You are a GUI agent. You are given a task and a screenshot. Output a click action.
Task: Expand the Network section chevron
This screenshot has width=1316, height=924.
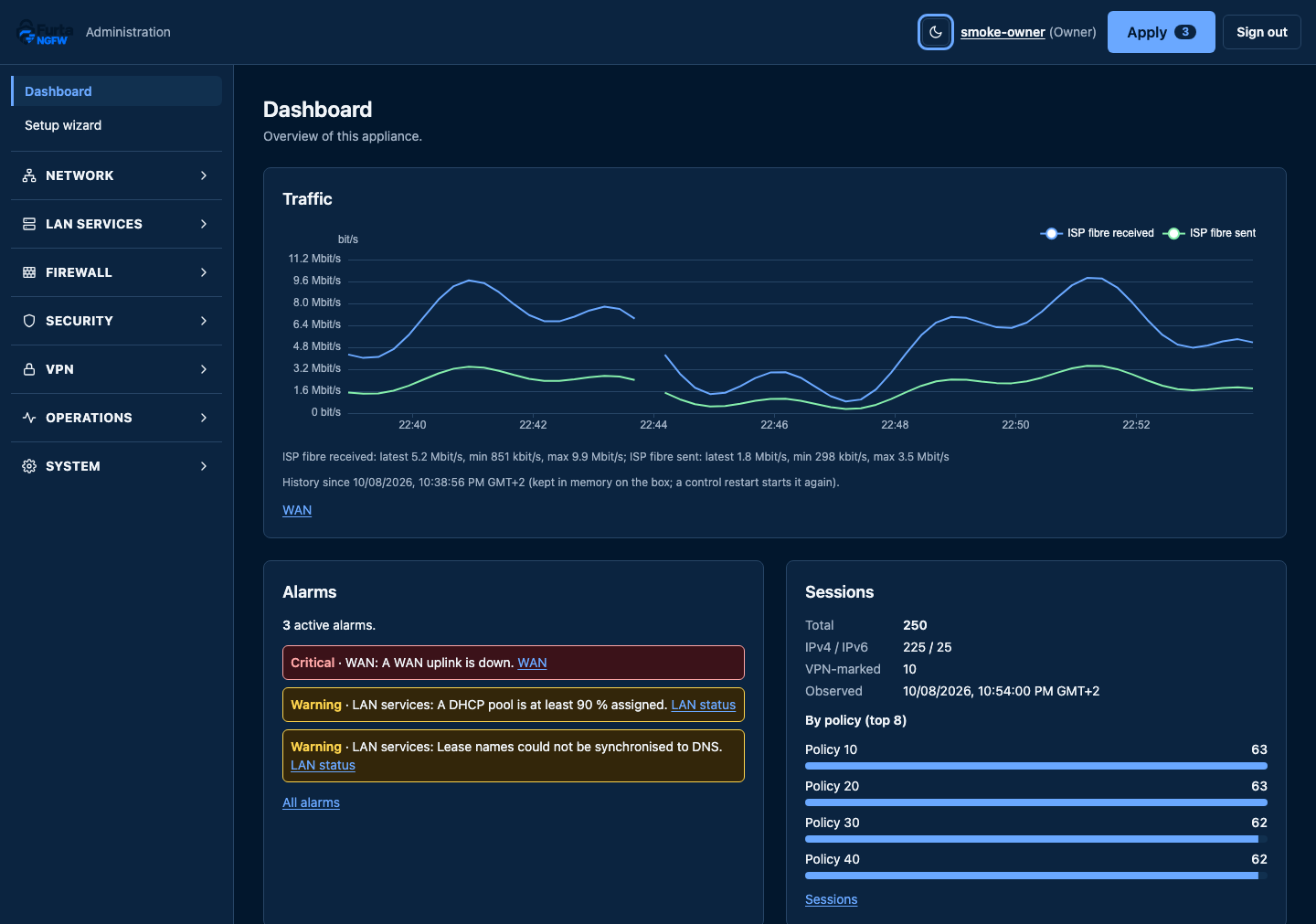(204, 175)
